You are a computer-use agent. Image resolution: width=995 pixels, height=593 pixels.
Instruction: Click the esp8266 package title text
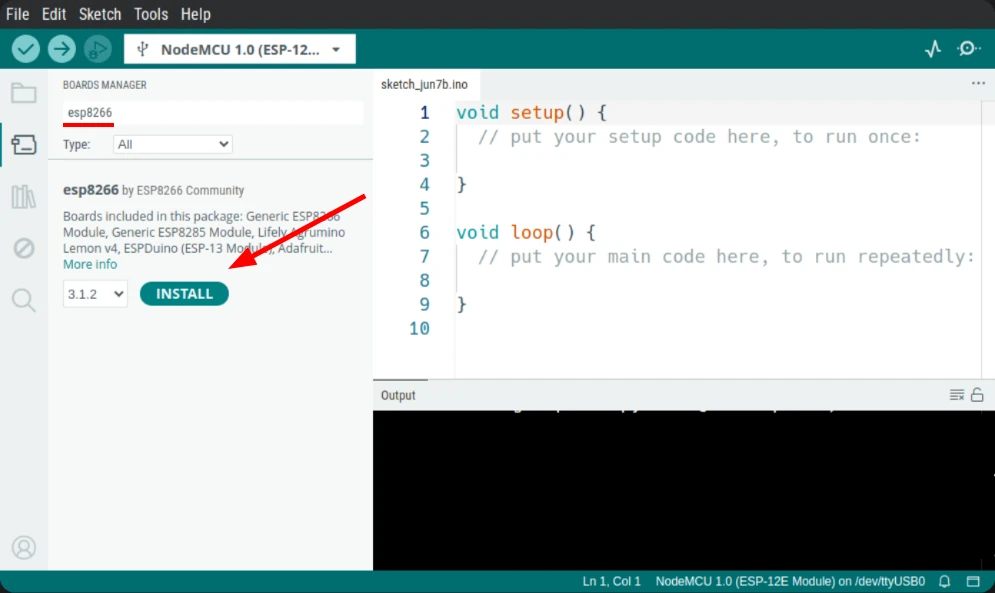(x=91, y=190)
